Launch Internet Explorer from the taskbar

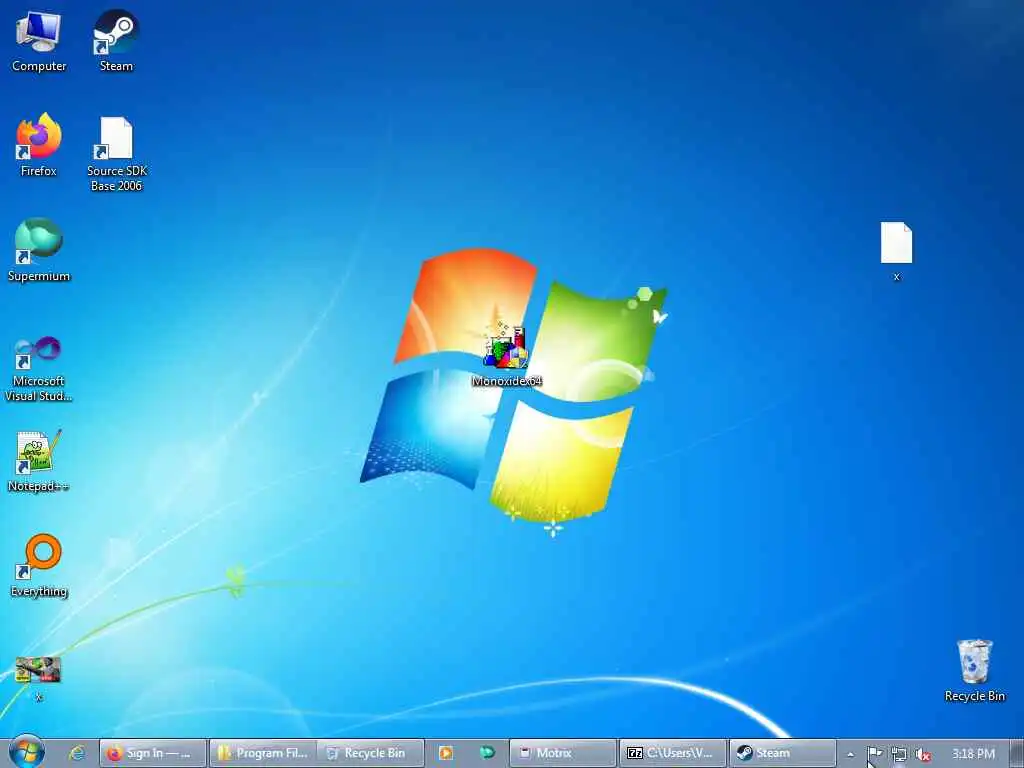point(77,753)
